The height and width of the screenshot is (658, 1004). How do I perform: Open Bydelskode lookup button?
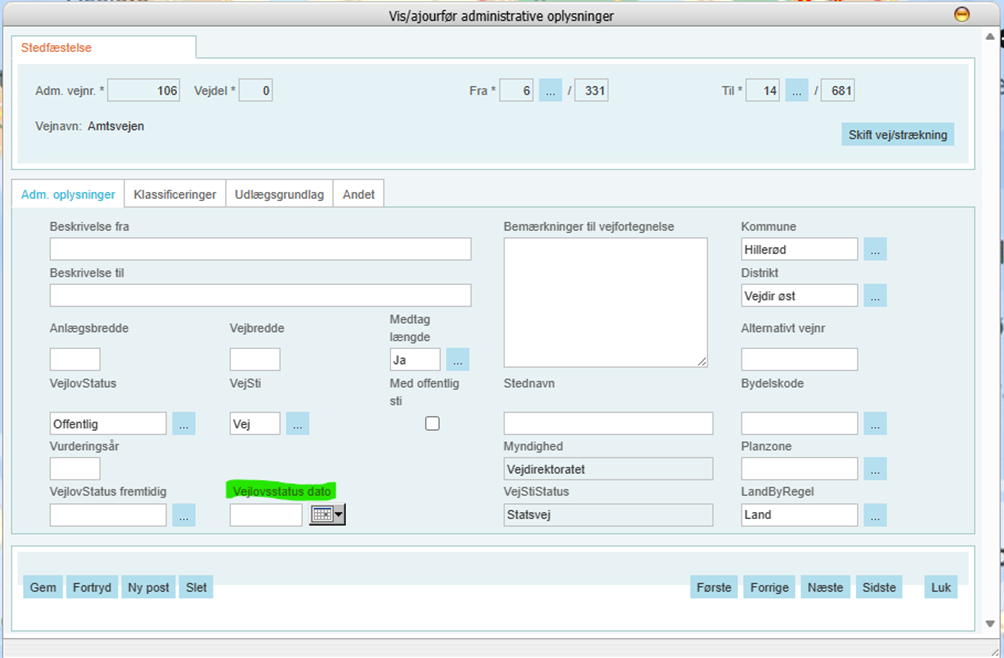pos(875,424)
